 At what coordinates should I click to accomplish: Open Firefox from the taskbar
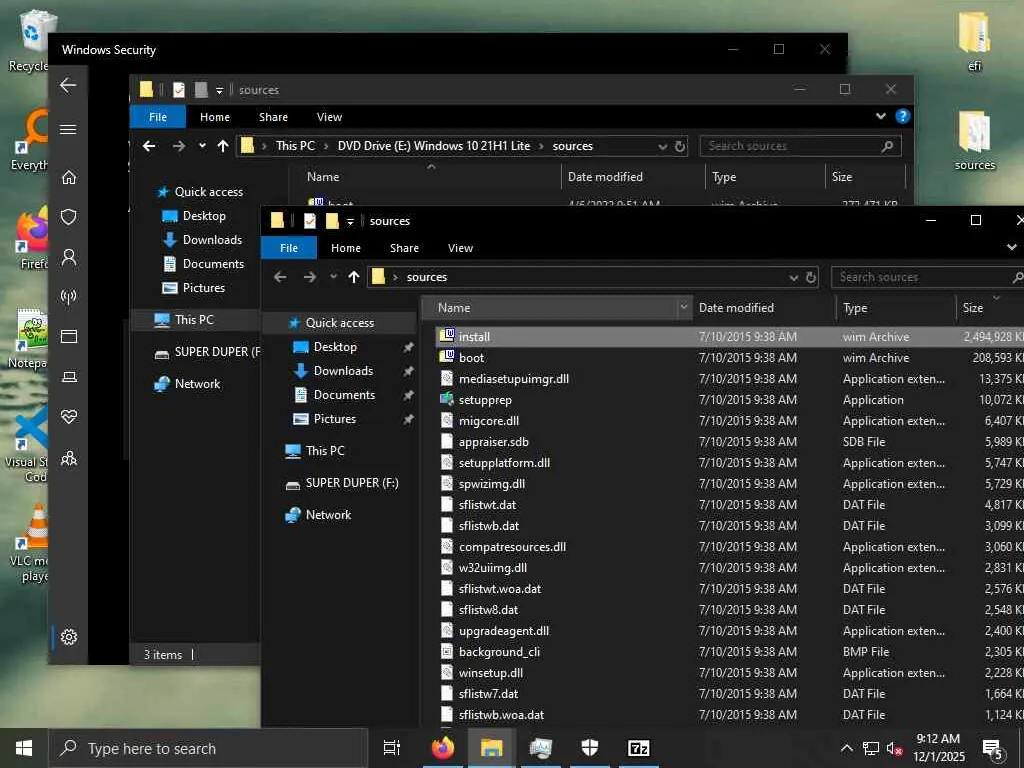click(442, 748)
